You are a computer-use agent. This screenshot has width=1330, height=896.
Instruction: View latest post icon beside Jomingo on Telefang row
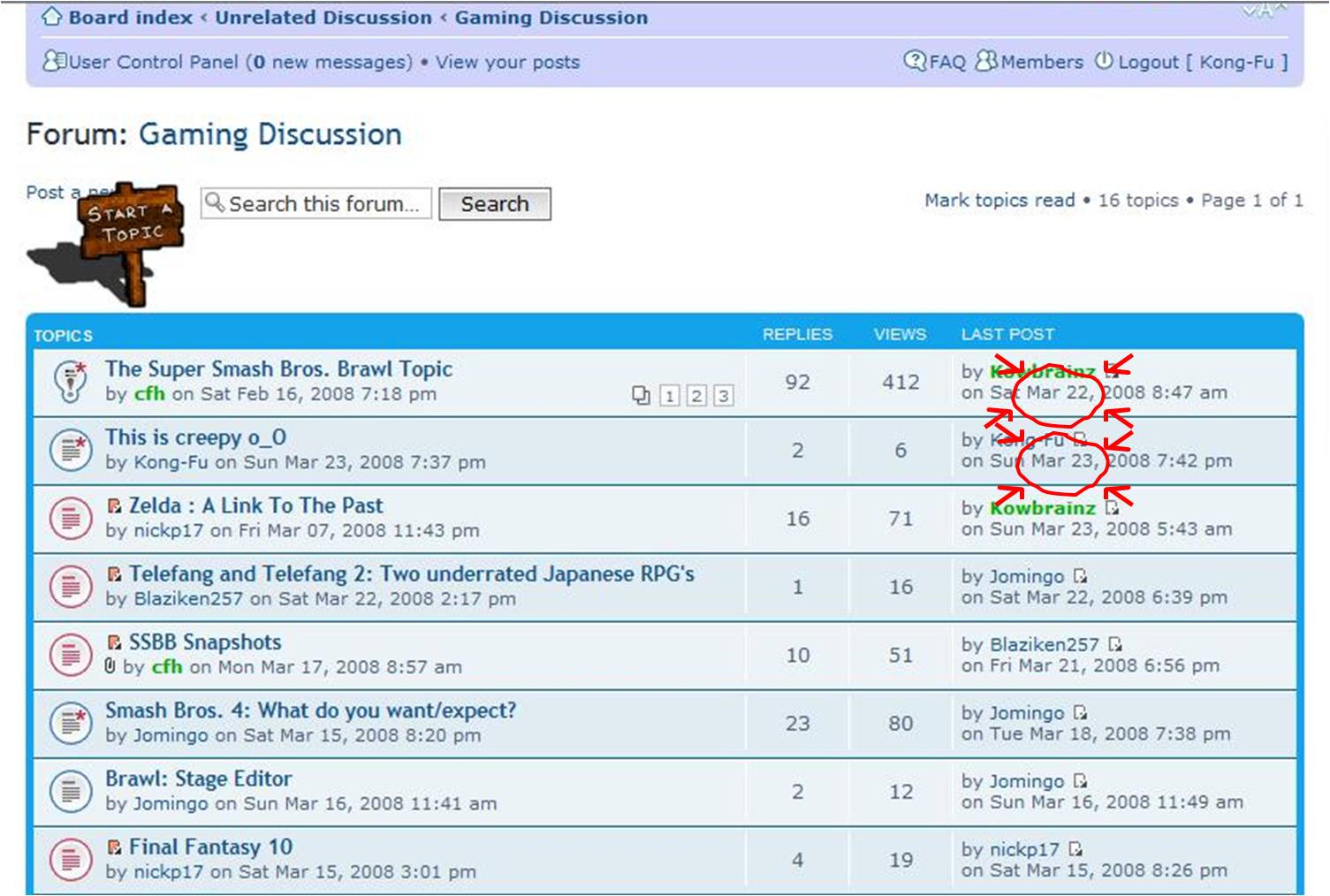[1080, 576]
